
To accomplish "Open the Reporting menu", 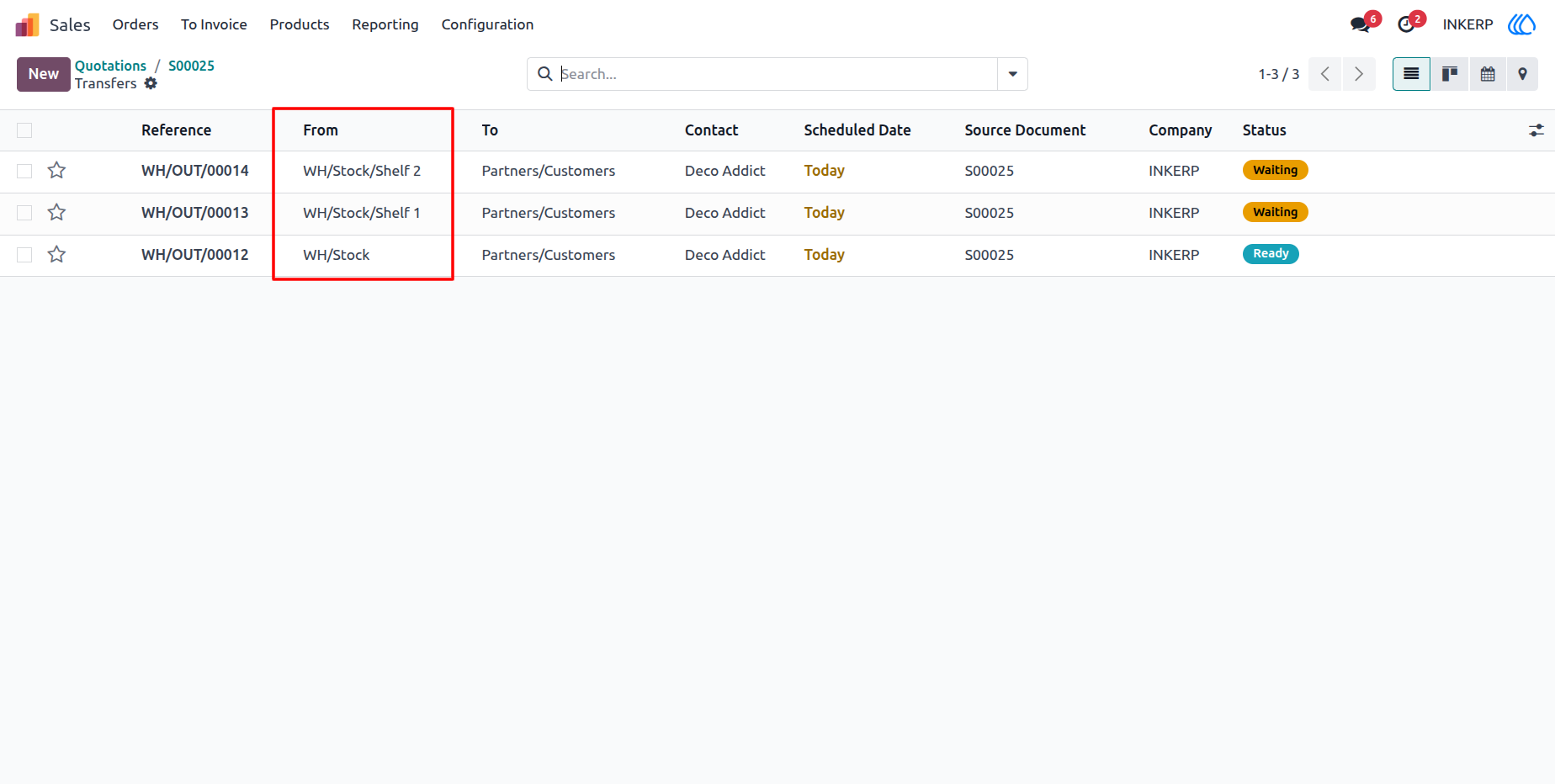I will click(x=385, y=24).
